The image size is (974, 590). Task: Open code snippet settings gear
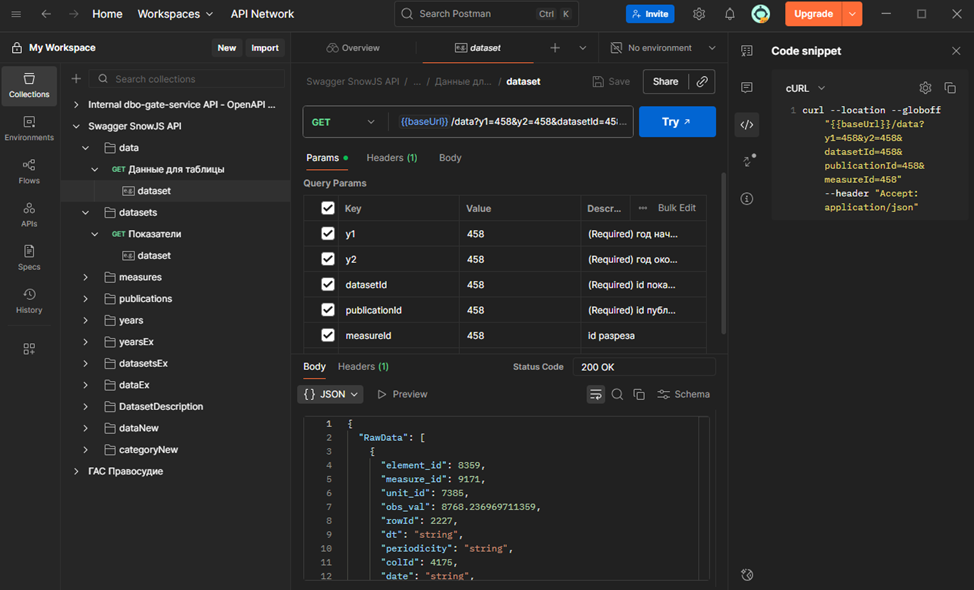point(925,88)
